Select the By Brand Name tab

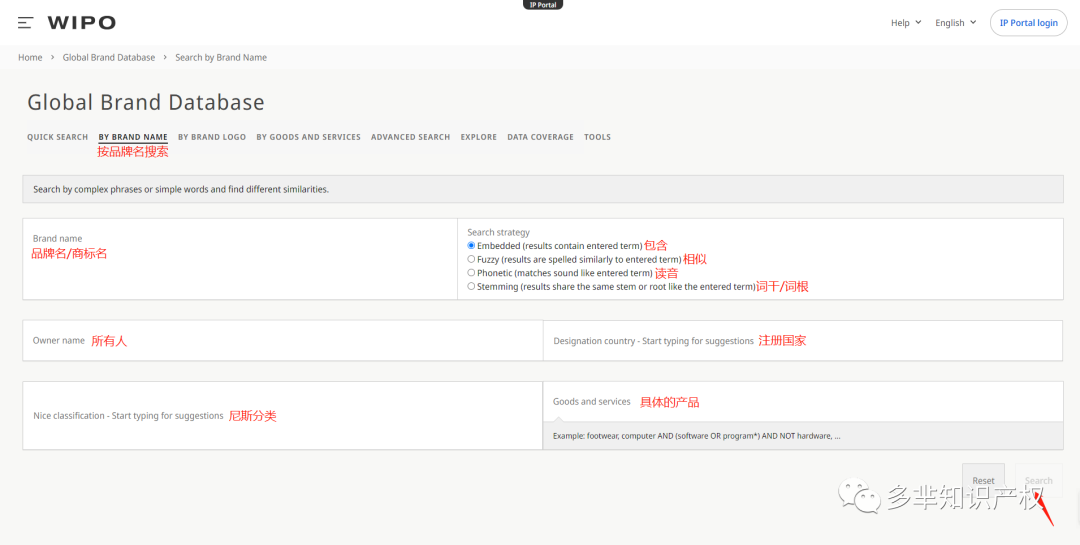click(133, 137)
